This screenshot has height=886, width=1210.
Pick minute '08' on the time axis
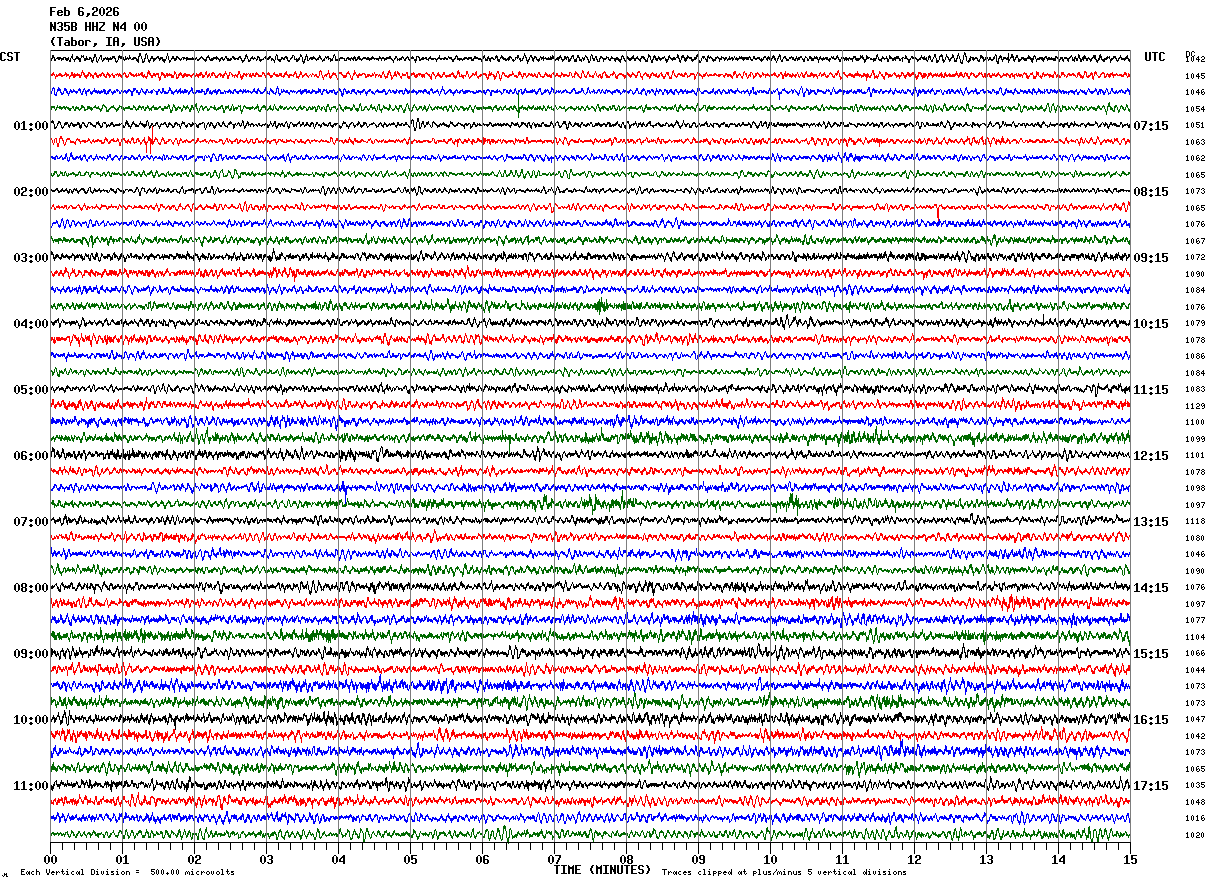[x=626, y=859]
